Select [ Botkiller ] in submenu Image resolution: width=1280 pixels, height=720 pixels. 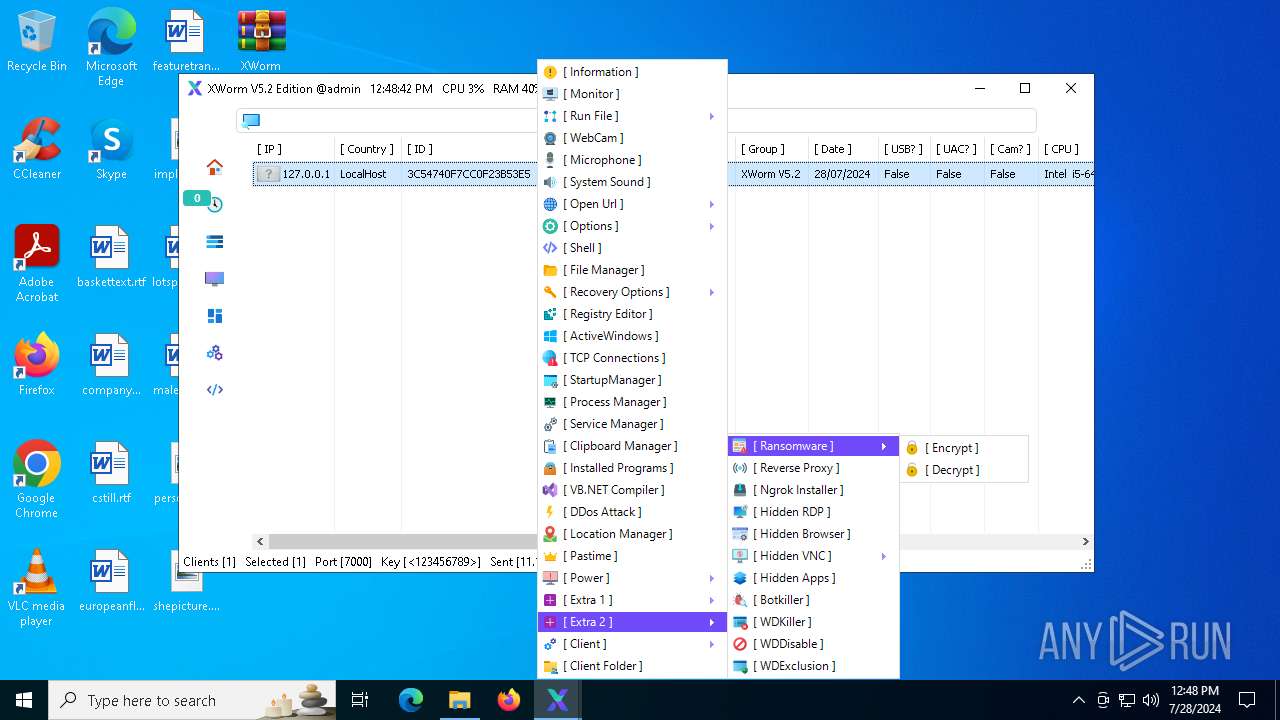click(x=813, y=600)
